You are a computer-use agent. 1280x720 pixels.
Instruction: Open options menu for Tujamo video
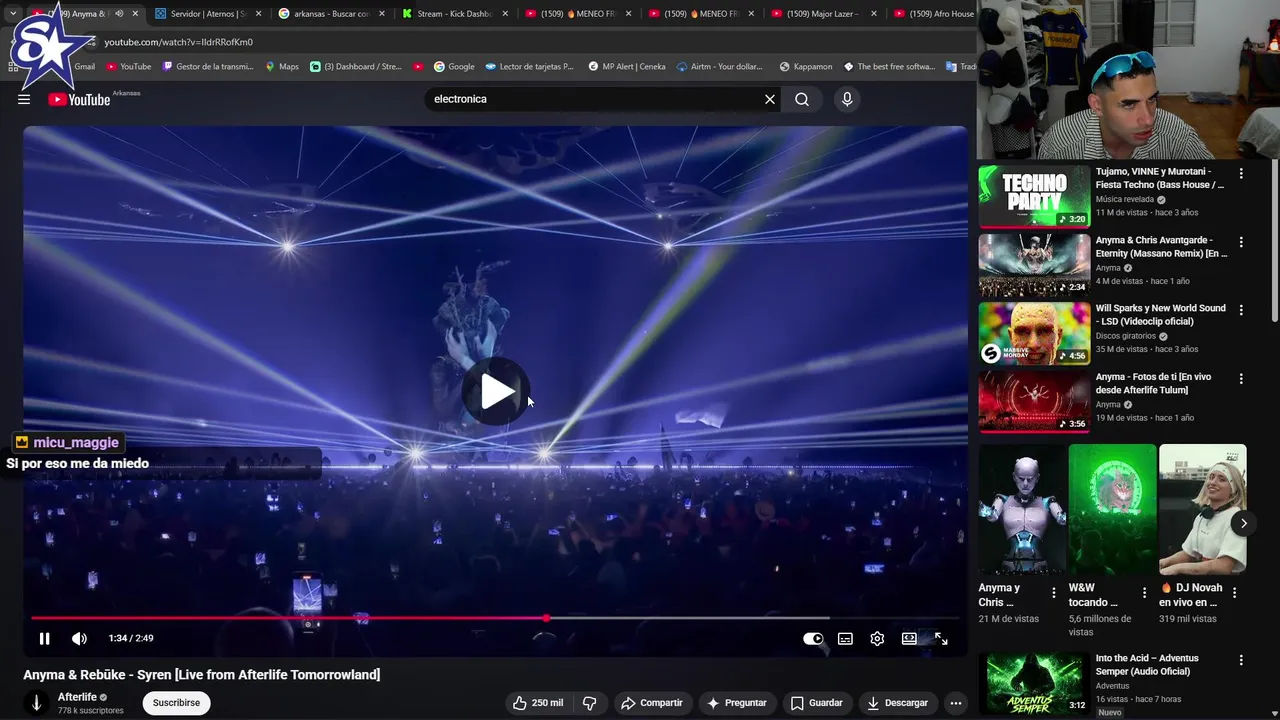pyautogui.click(x=1241, y=173)
